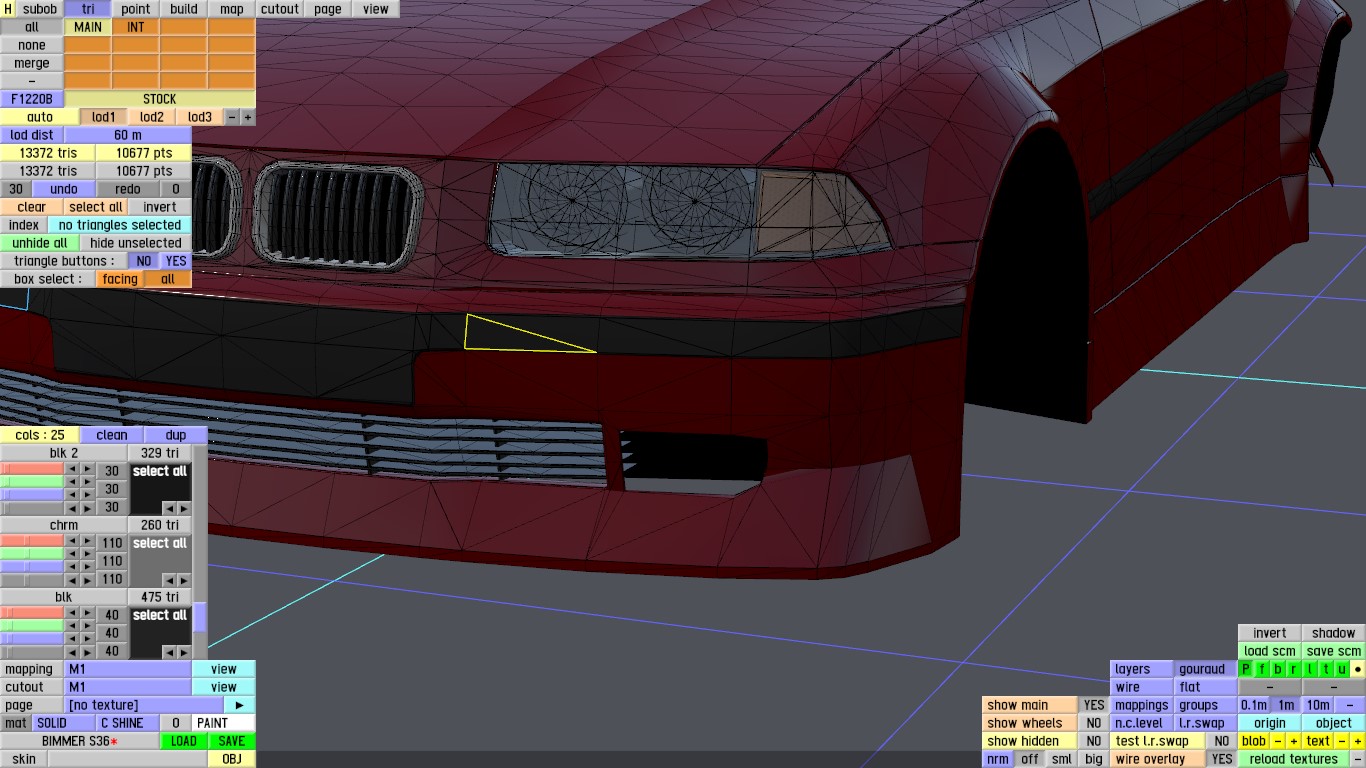Viewport: 1366px width, 768px height.
Task: Set box select mode to all
Action: [168, 279]
